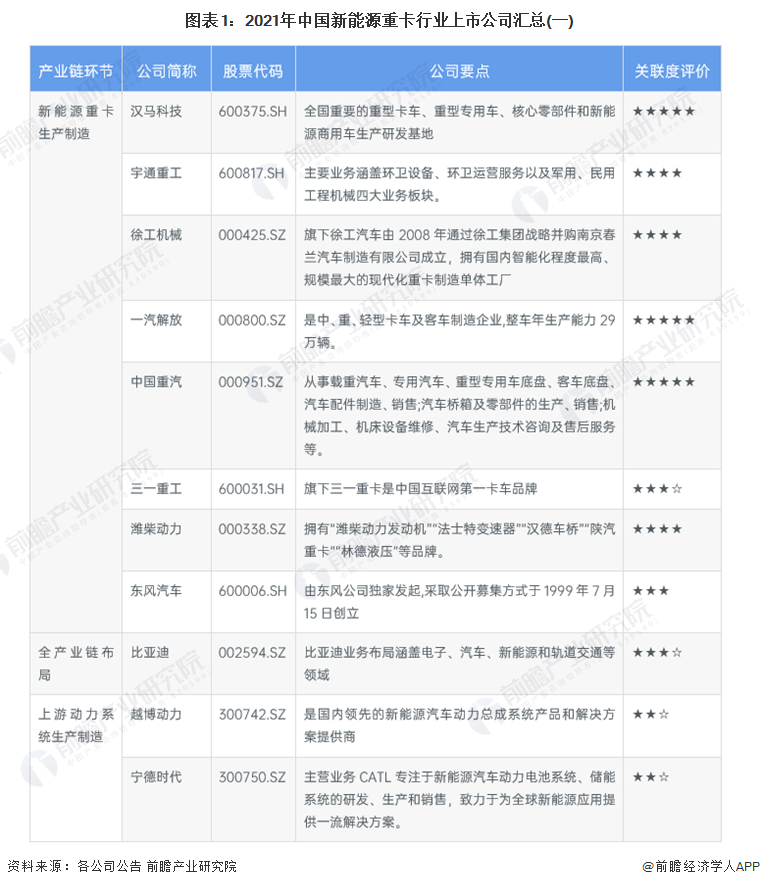Click company name 三一重工
Image resolution: width=760 pixels, height=887 pixels.
(156, 489)
